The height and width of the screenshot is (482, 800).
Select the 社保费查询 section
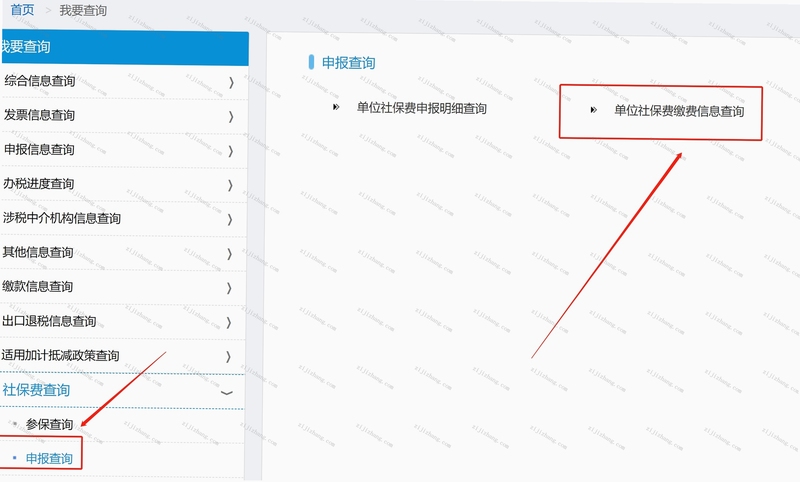click(x=36, y=390)
